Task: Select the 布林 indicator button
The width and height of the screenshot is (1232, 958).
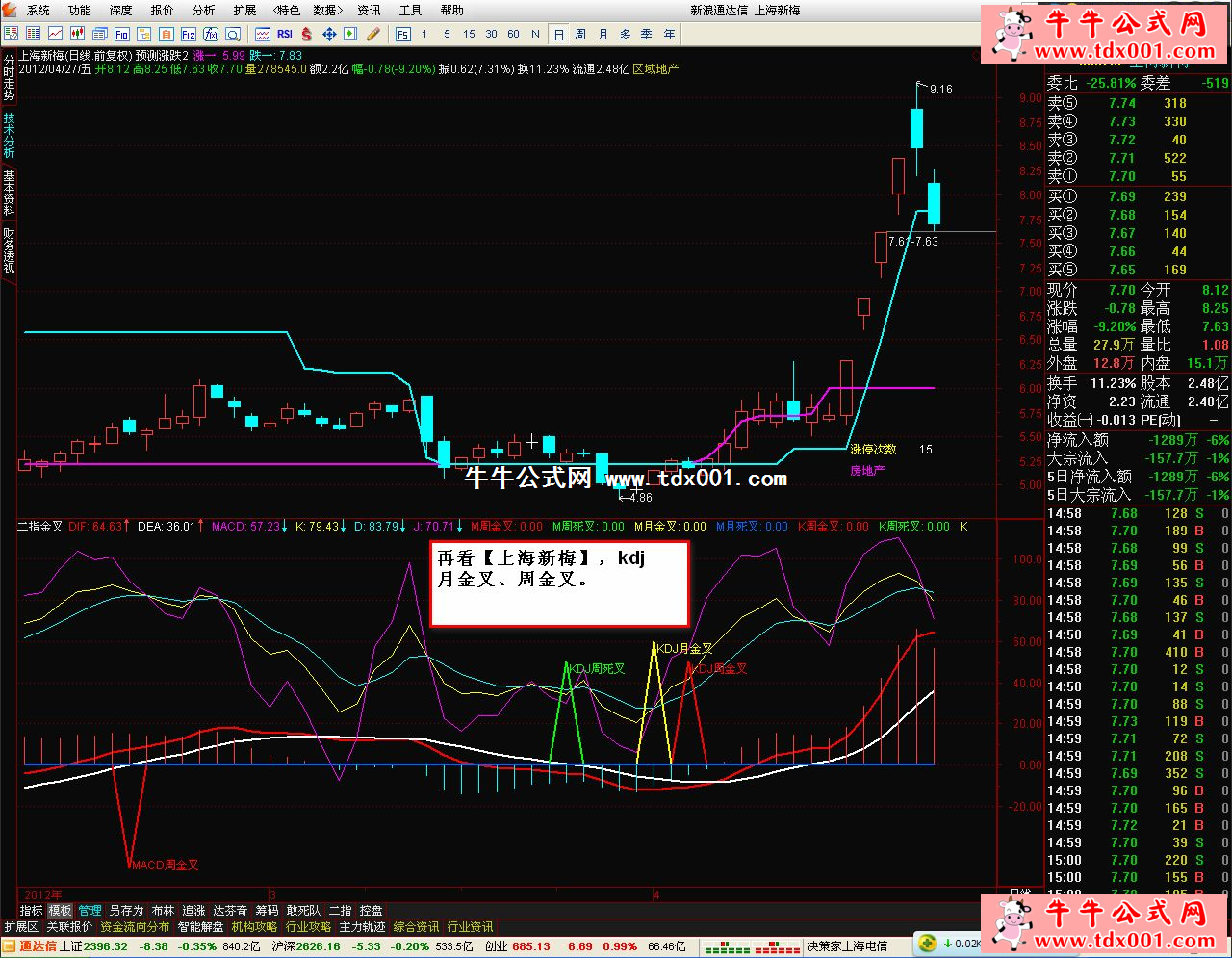Action: click(x=163, y=910)
